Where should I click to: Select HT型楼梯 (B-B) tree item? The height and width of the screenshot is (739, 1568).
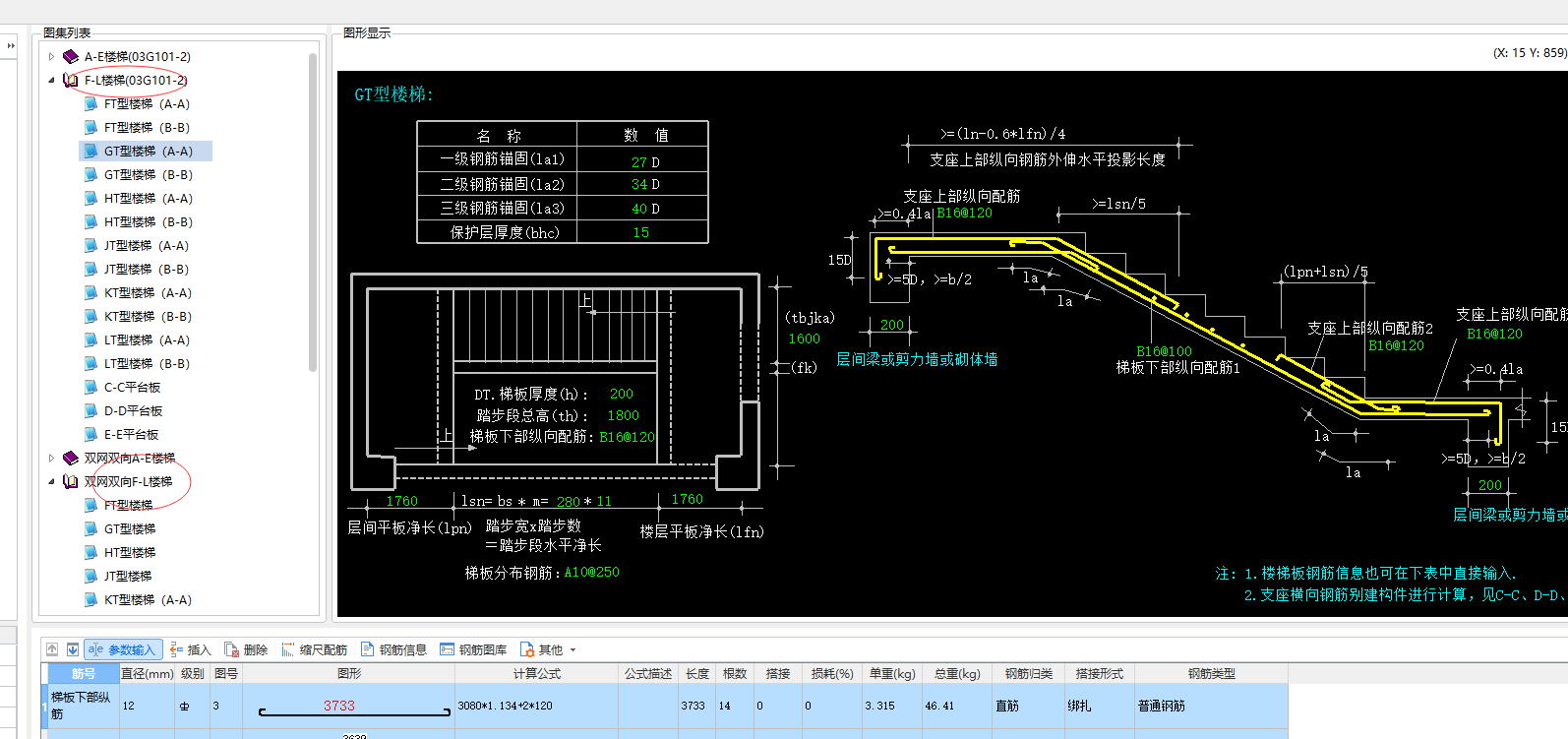[x=148, y=222]
